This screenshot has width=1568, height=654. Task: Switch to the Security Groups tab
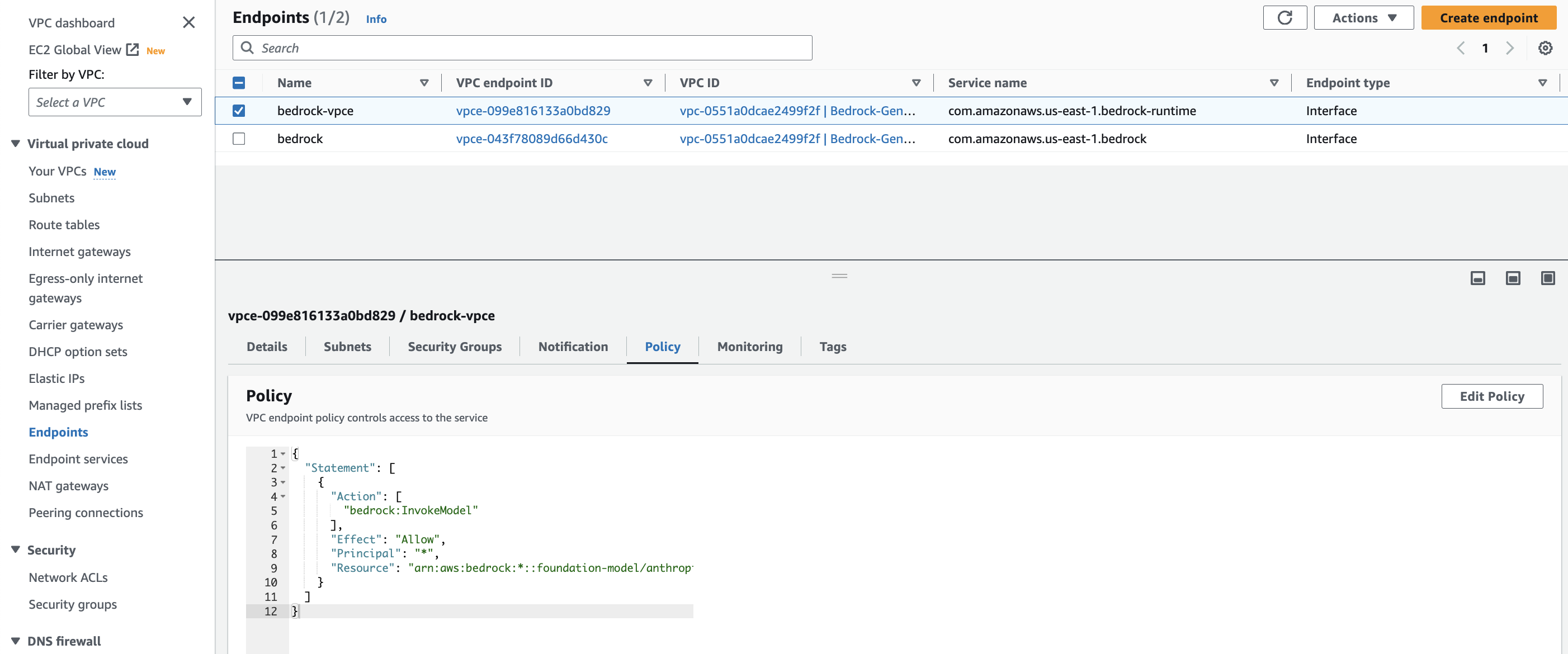454,346
